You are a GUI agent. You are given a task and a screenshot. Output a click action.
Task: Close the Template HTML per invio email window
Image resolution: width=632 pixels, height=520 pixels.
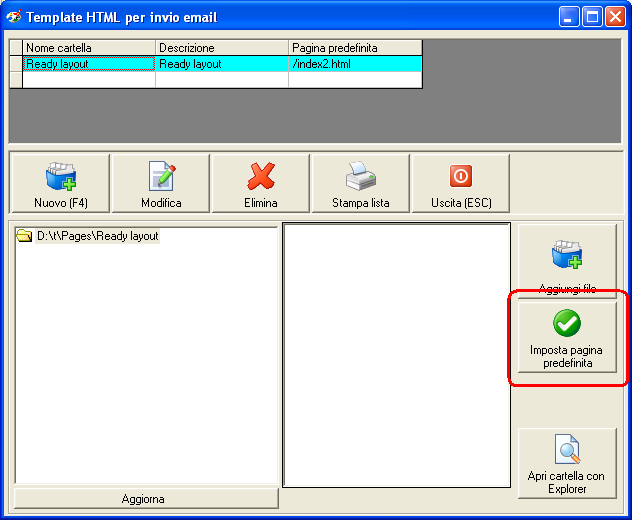615,17
